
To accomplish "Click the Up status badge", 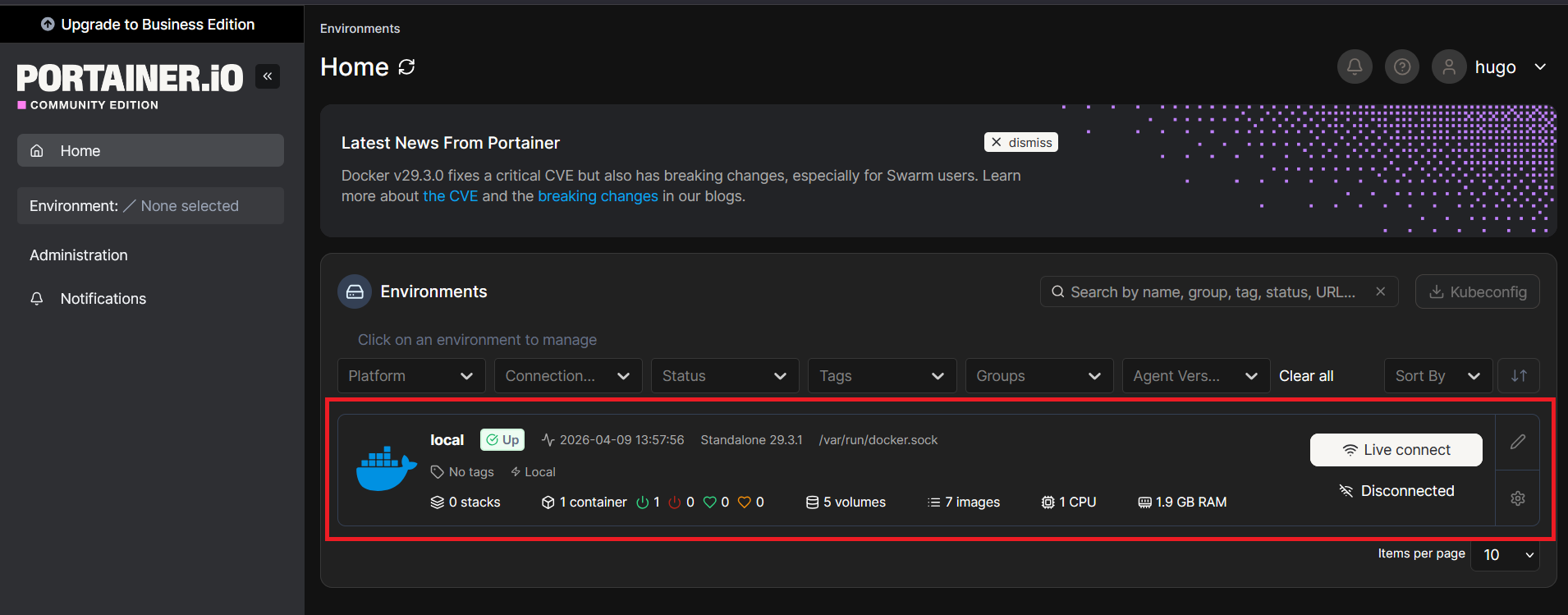I will [x=502, y=440].
